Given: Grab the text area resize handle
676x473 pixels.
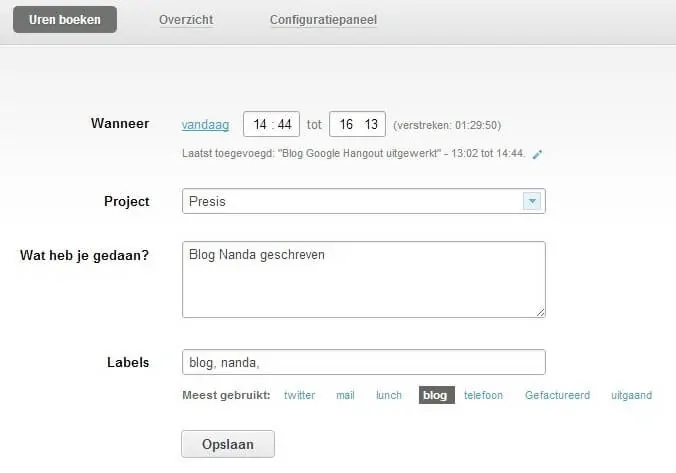Looking at the screenshot, I should tap(540, 313).
